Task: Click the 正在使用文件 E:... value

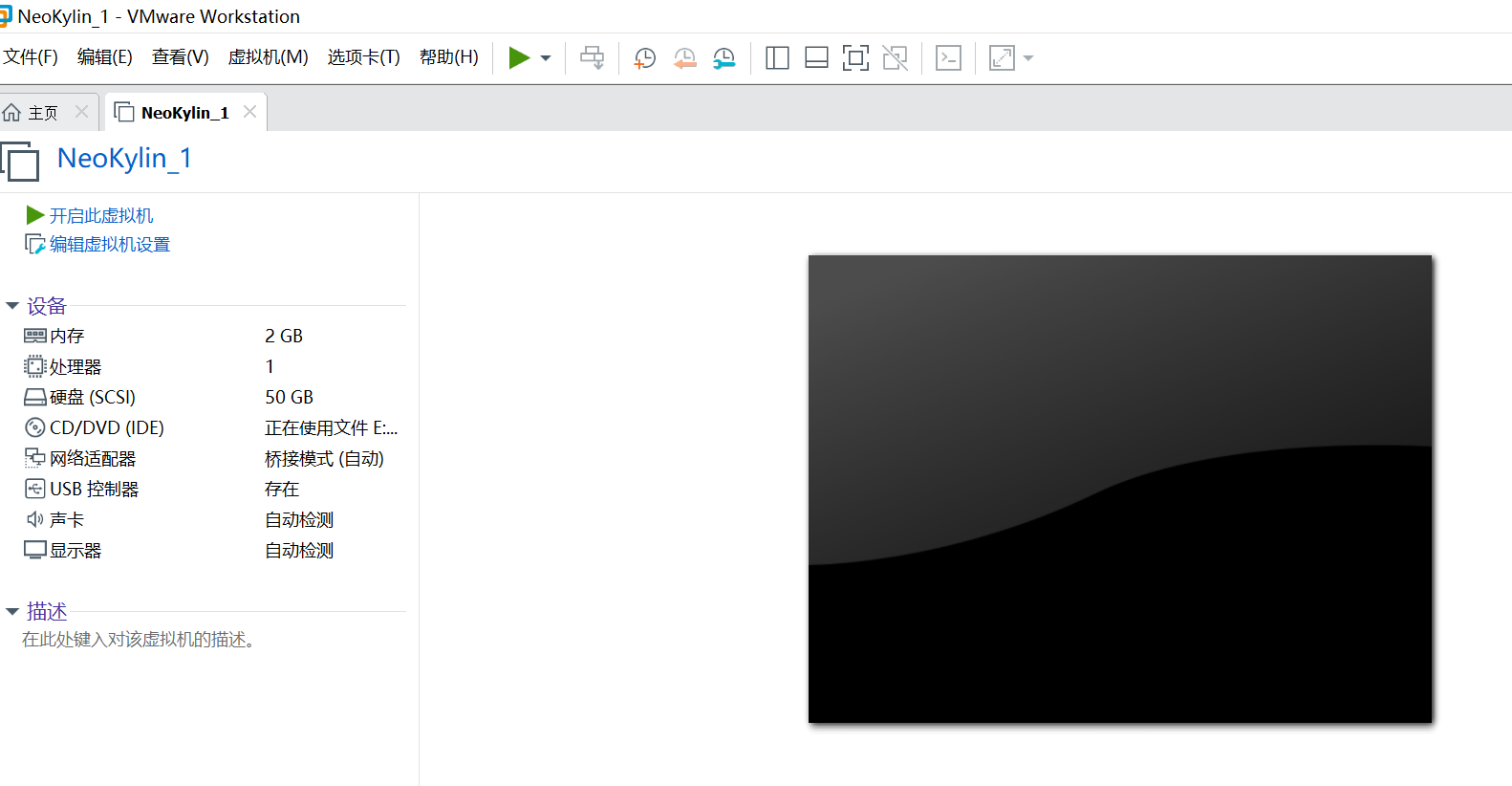Action: (332, 428)
